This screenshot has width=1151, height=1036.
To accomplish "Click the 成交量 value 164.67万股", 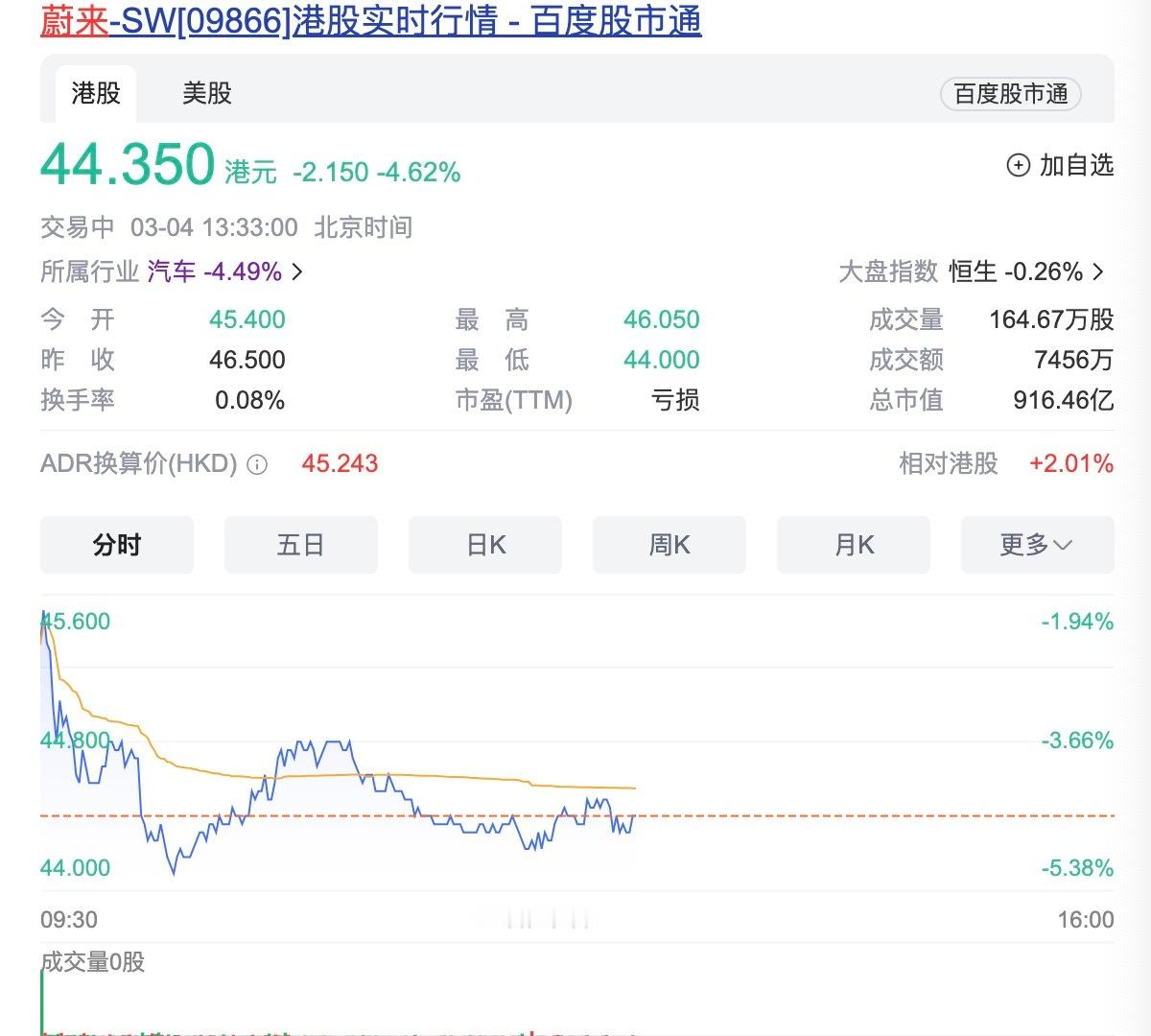I will (x=1051, y=319).
